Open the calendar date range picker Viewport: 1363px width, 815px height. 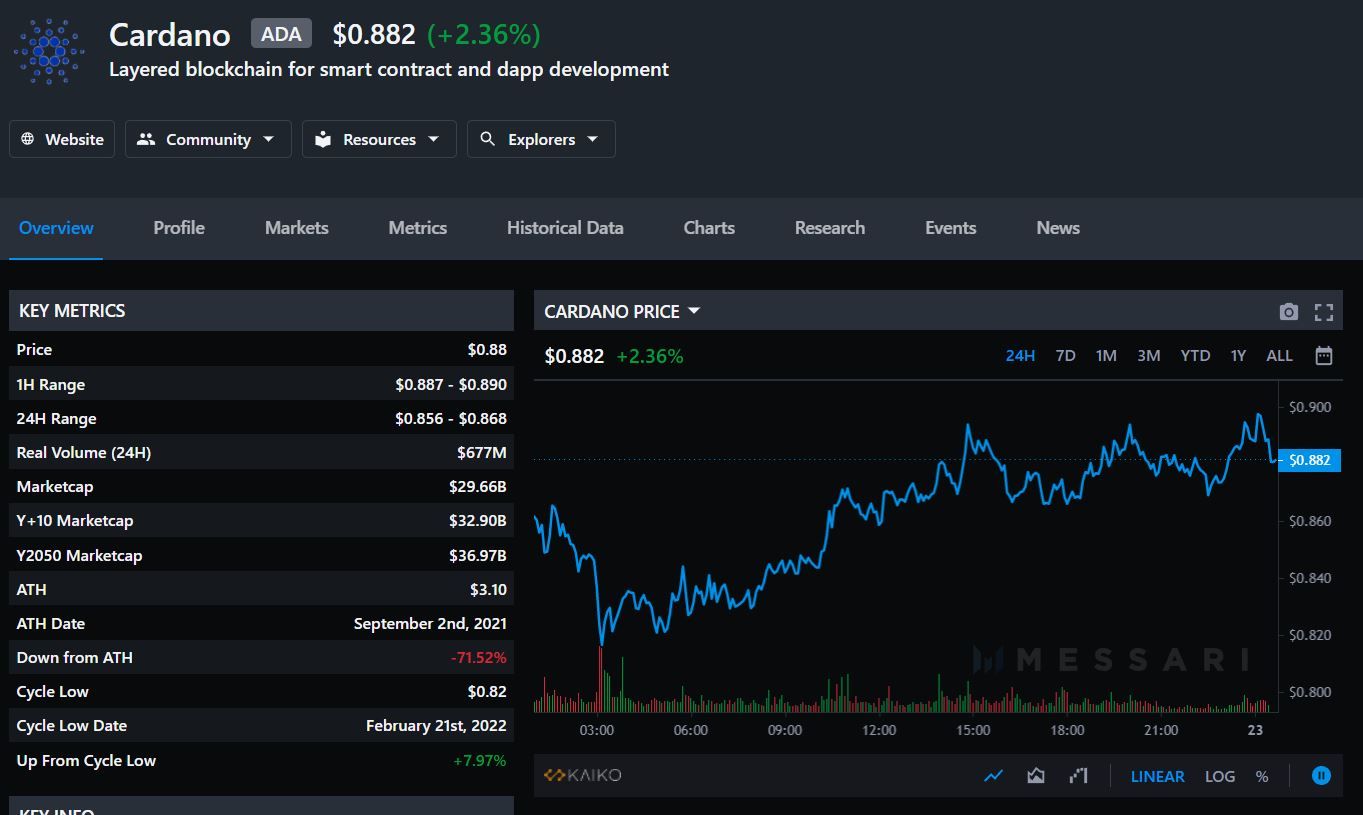point(1324,356)
